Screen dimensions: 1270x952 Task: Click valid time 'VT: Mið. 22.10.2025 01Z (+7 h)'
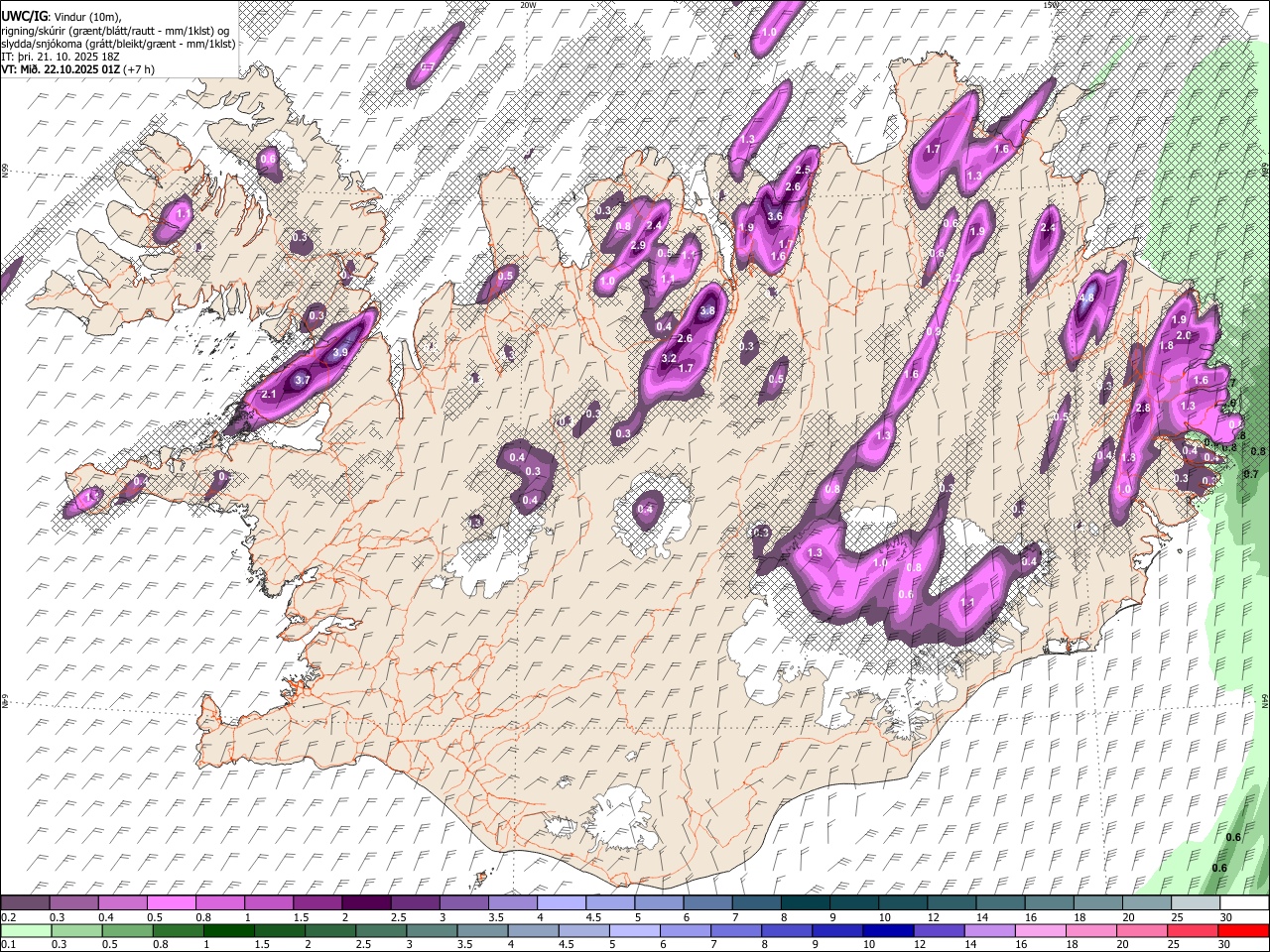pyautogui.click(x=78, y=69)
